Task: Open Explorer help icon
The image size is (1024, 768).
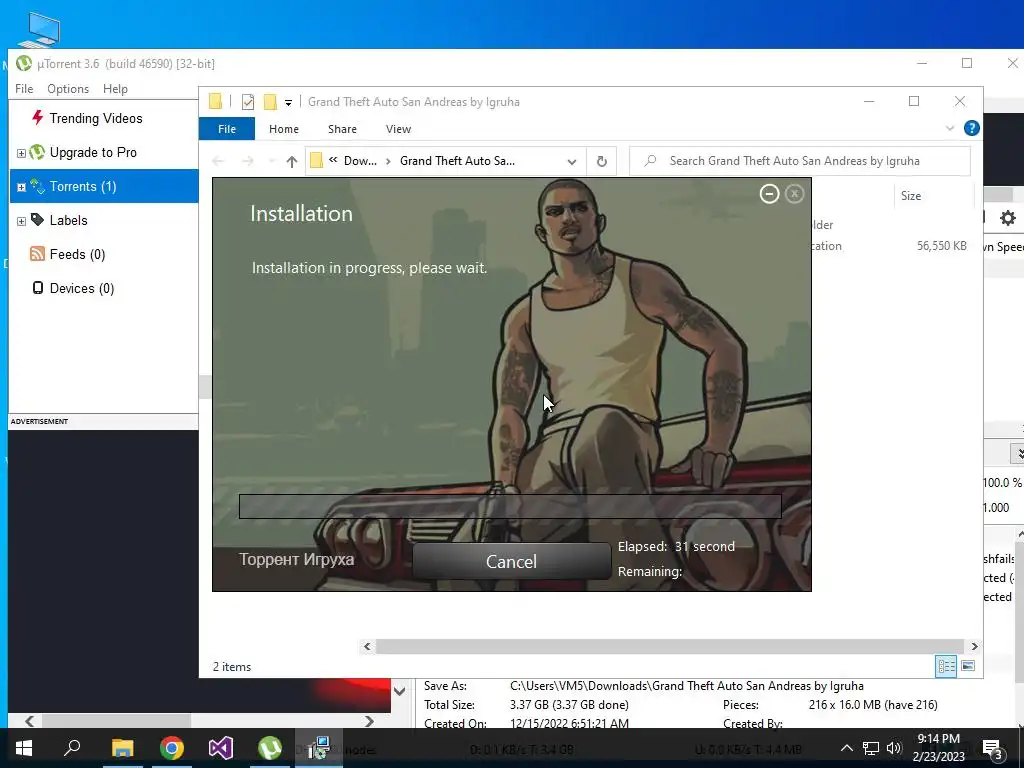Action: pos(972,129)
